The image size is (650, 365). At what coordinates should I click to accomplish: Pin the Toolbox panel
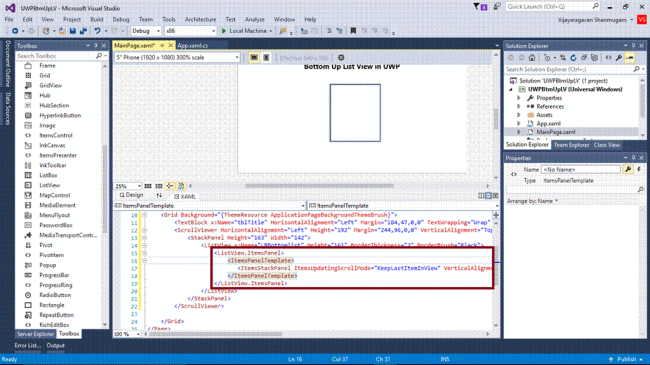point(96,46)
